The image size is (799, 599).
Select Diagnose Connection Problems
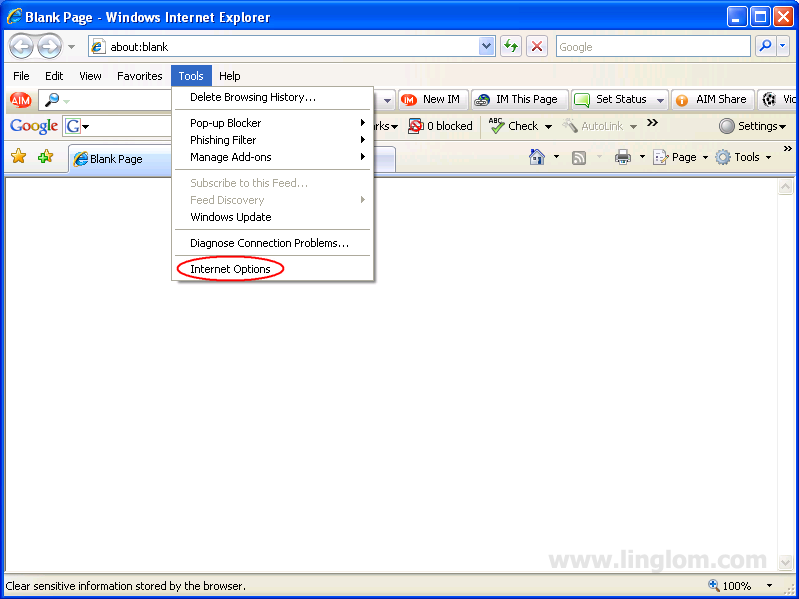273,243
